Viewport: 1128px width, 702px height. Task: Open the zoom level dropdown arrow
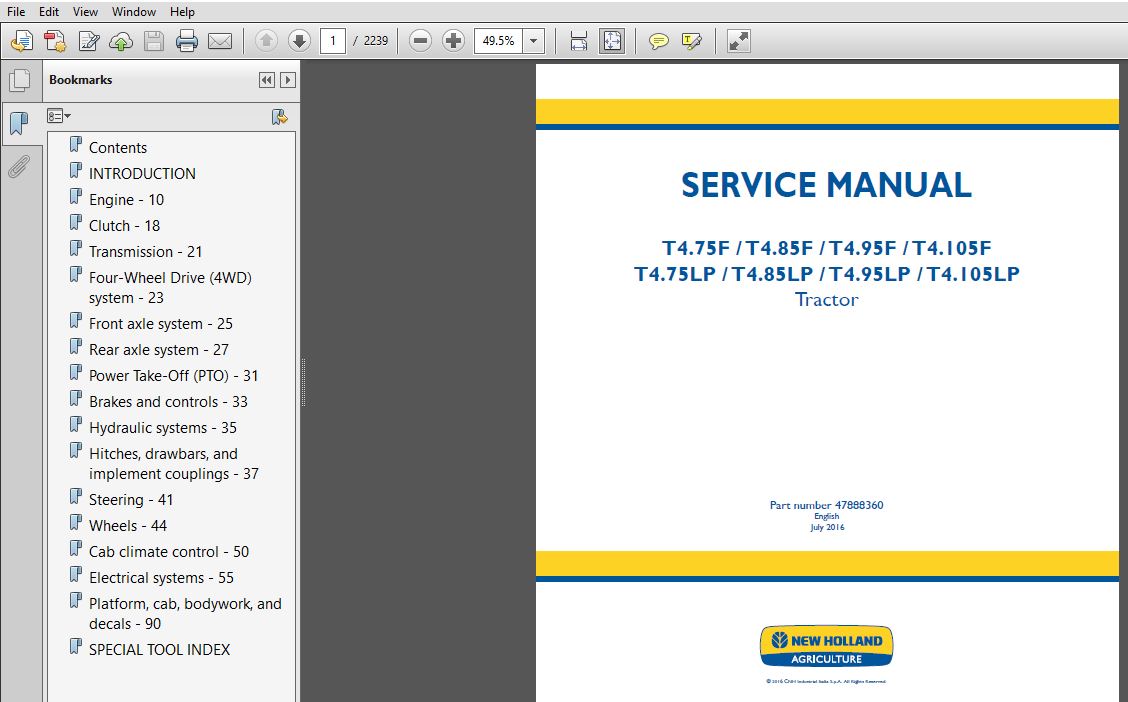(x=533, y=41)
